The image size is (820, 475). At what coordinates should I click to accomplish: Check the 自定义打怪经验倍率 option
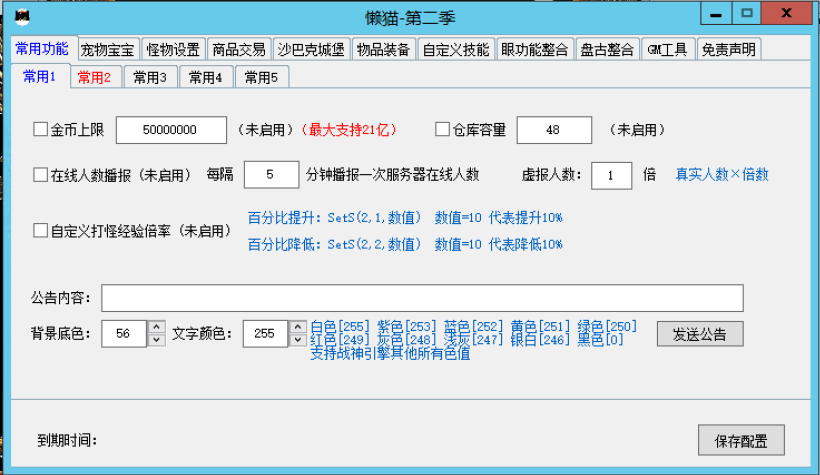(41, 231)
